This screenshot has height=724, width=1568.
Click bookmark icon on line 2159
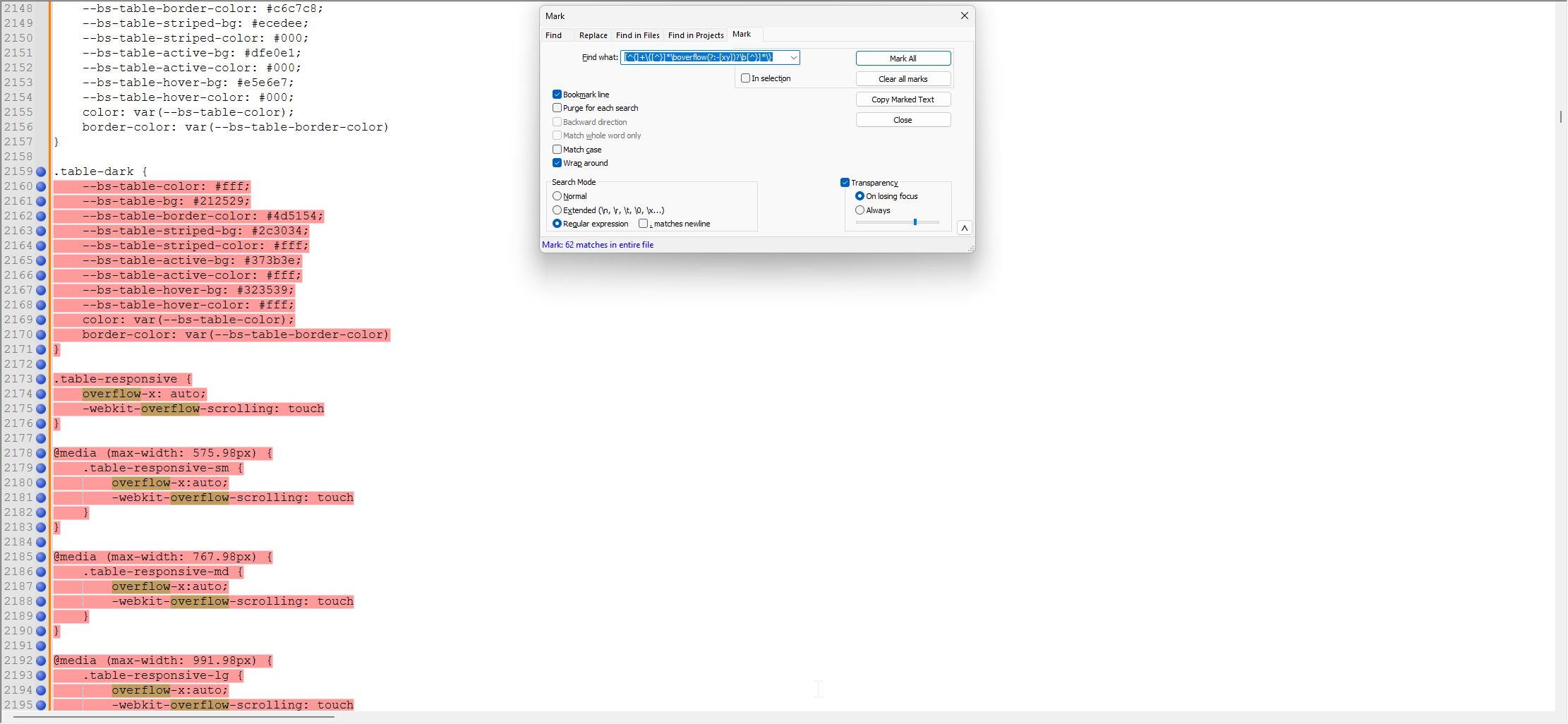[x=41, y=171]
